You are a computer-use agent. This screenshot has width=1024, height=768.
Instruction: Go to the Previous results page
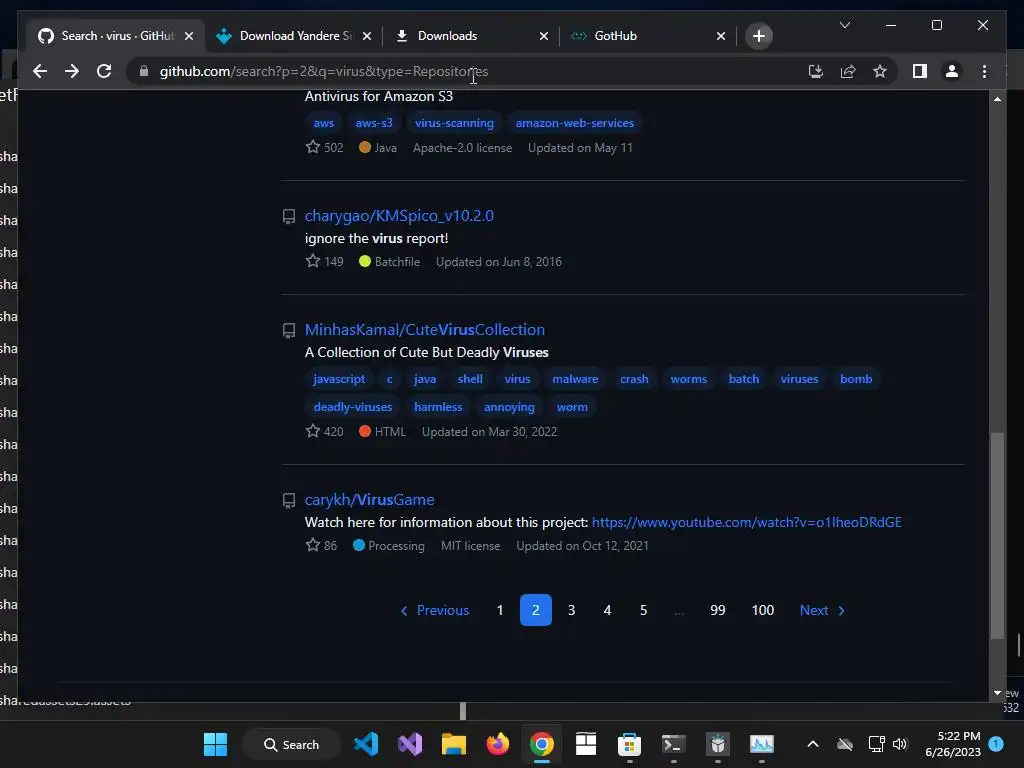[x=434, y=610]
